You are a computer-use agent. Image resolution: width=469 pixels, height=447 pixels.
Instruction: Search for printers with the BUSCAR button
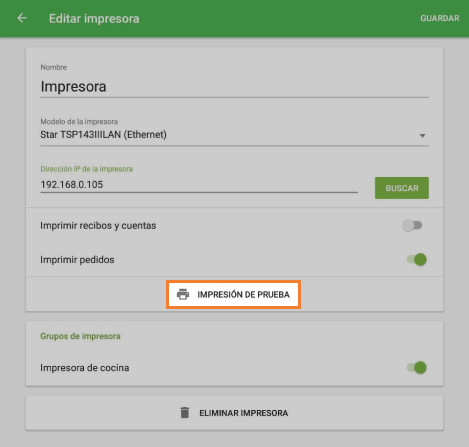click(x=402, y=188)
